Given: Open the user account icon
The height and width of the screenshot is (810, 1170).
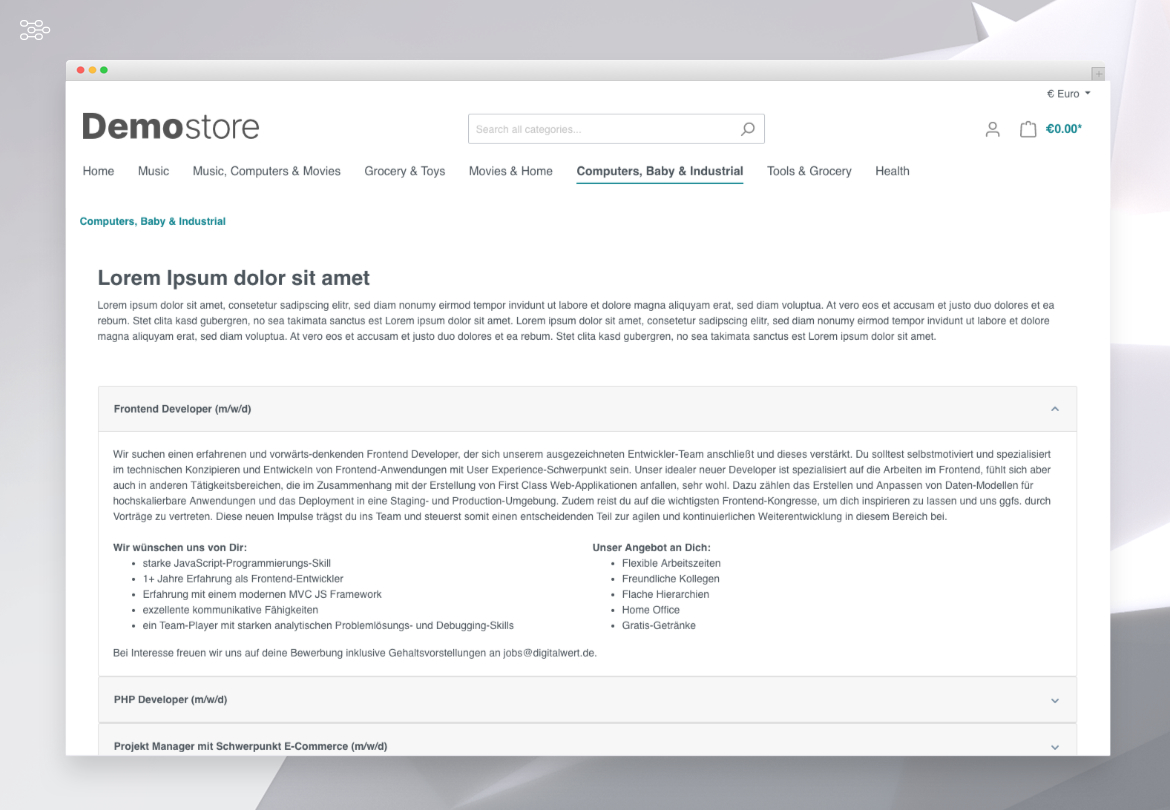Looking at the screenshot, I should click(992, 129).
